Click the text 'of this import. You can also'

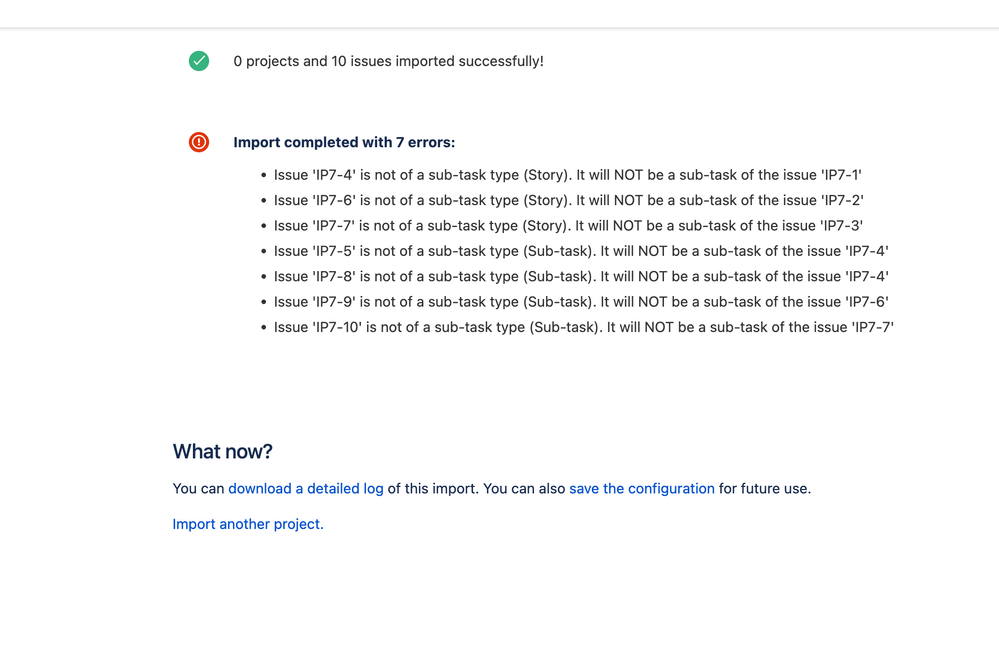click(477, 489)
